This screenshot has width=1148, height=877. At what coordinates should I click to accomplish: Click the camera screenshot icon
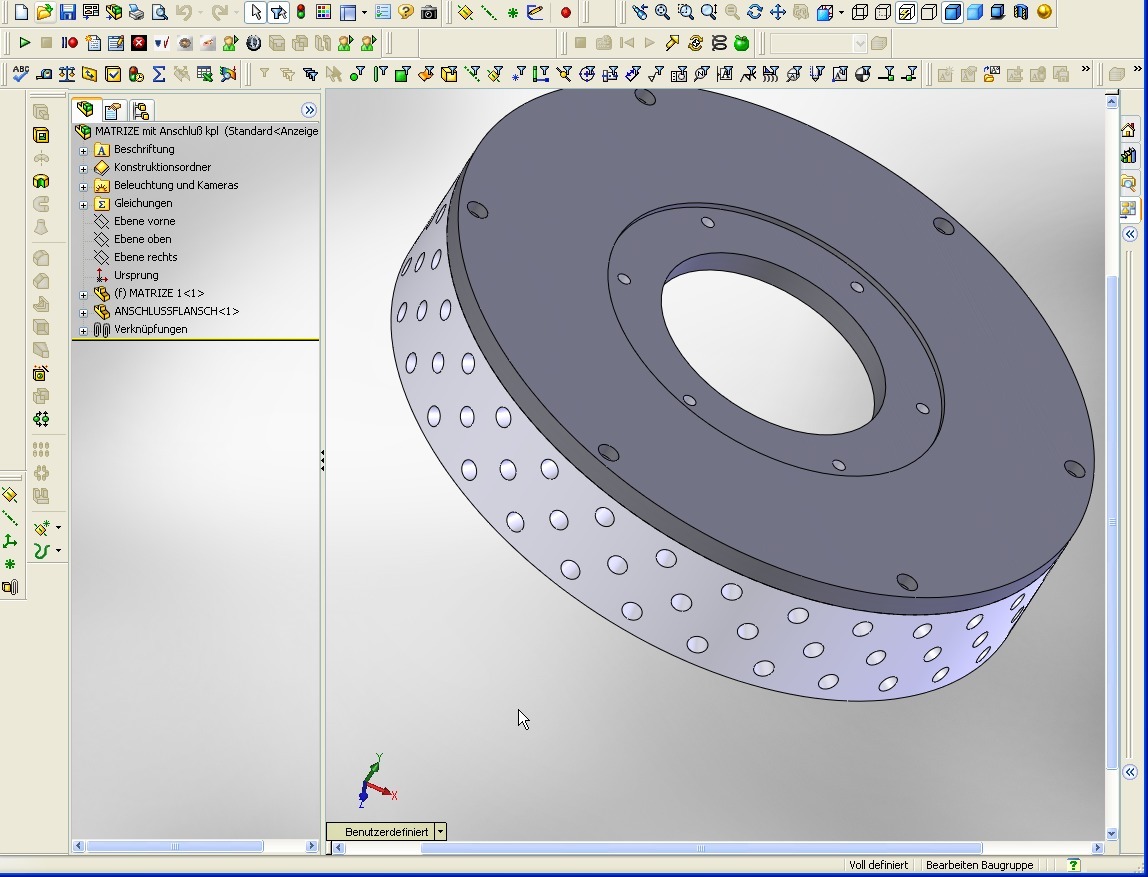(x=429, y=13)
